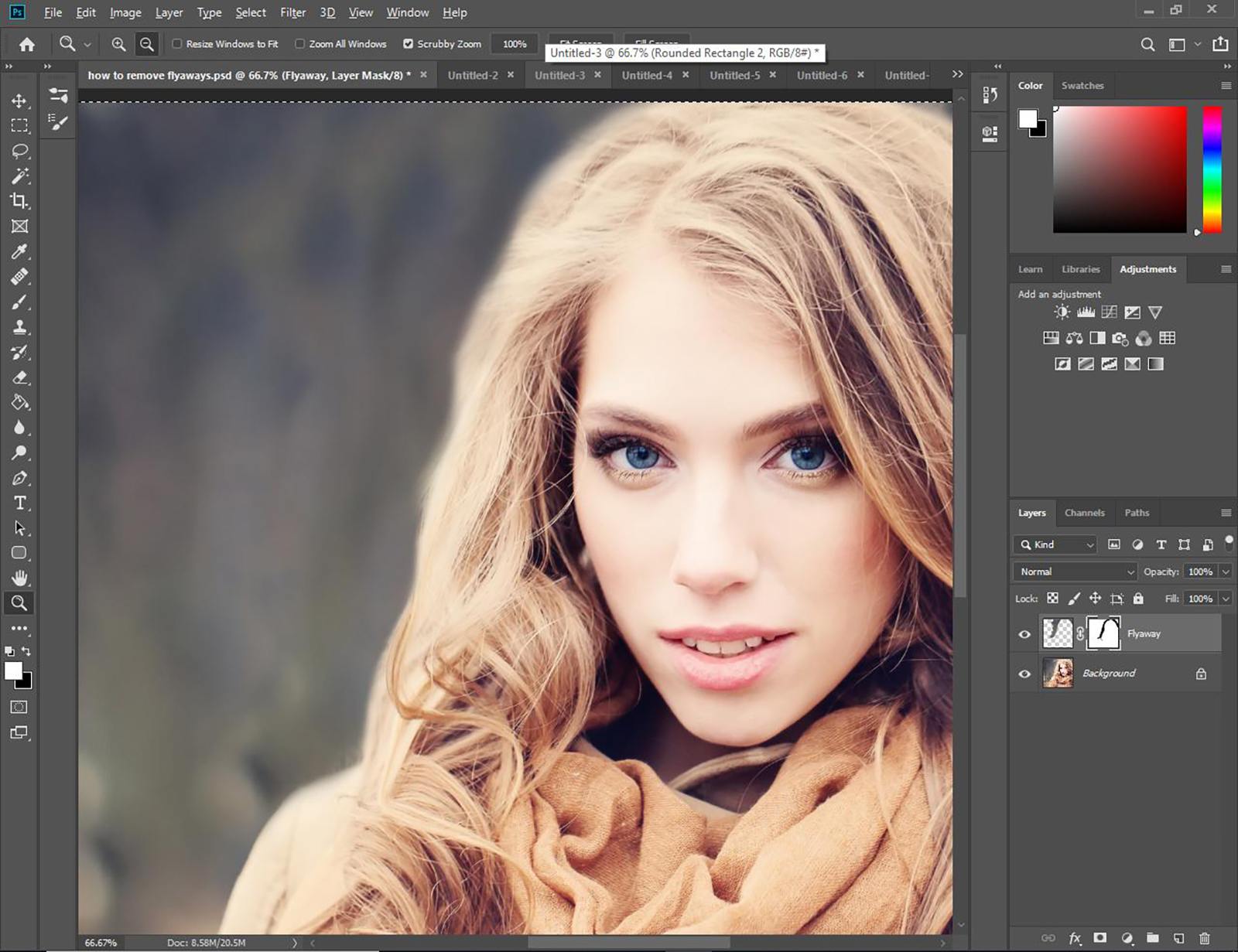Viewport: 1238px width, 952px height.
Task: Select the Crop tool
Action: click(20, 201)
